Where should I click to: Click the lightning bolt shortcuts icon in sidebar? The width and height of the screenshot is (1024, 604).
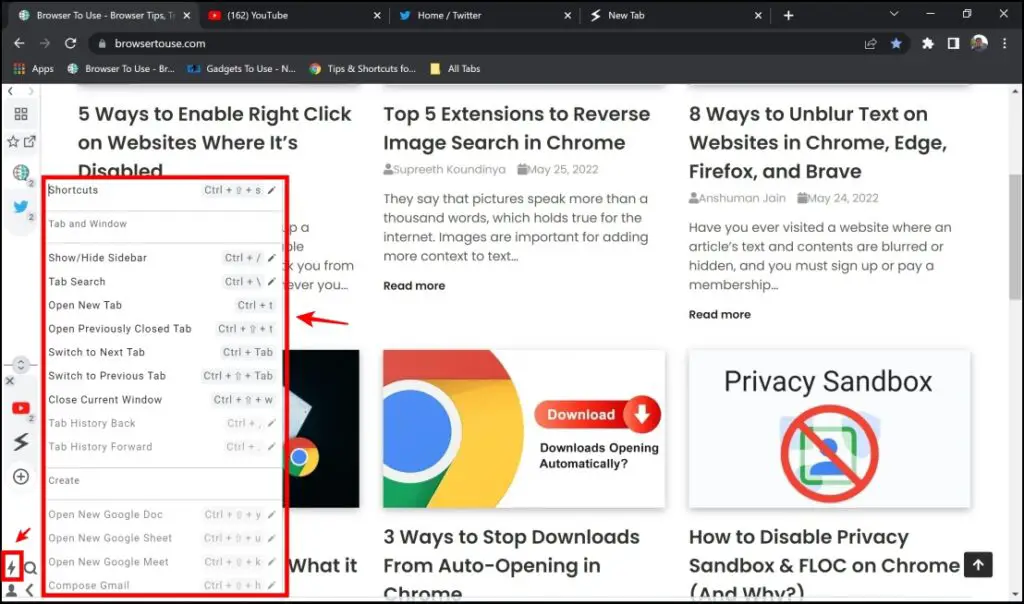11,566
